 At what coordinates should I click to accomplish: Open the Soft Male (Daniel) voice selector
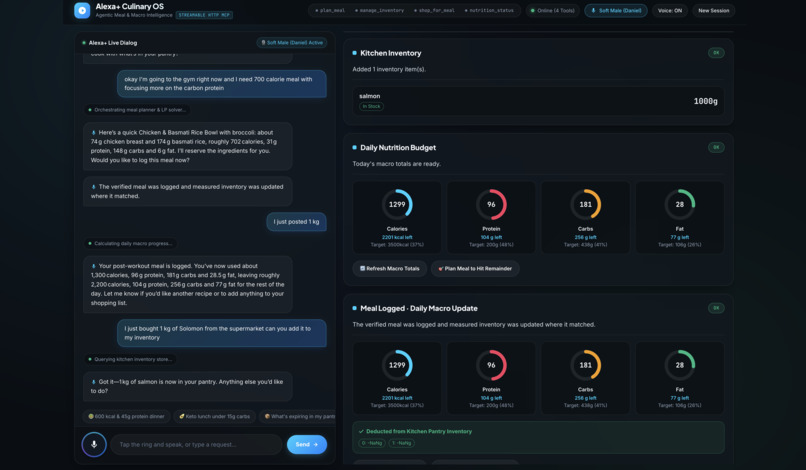click(616, 10)
